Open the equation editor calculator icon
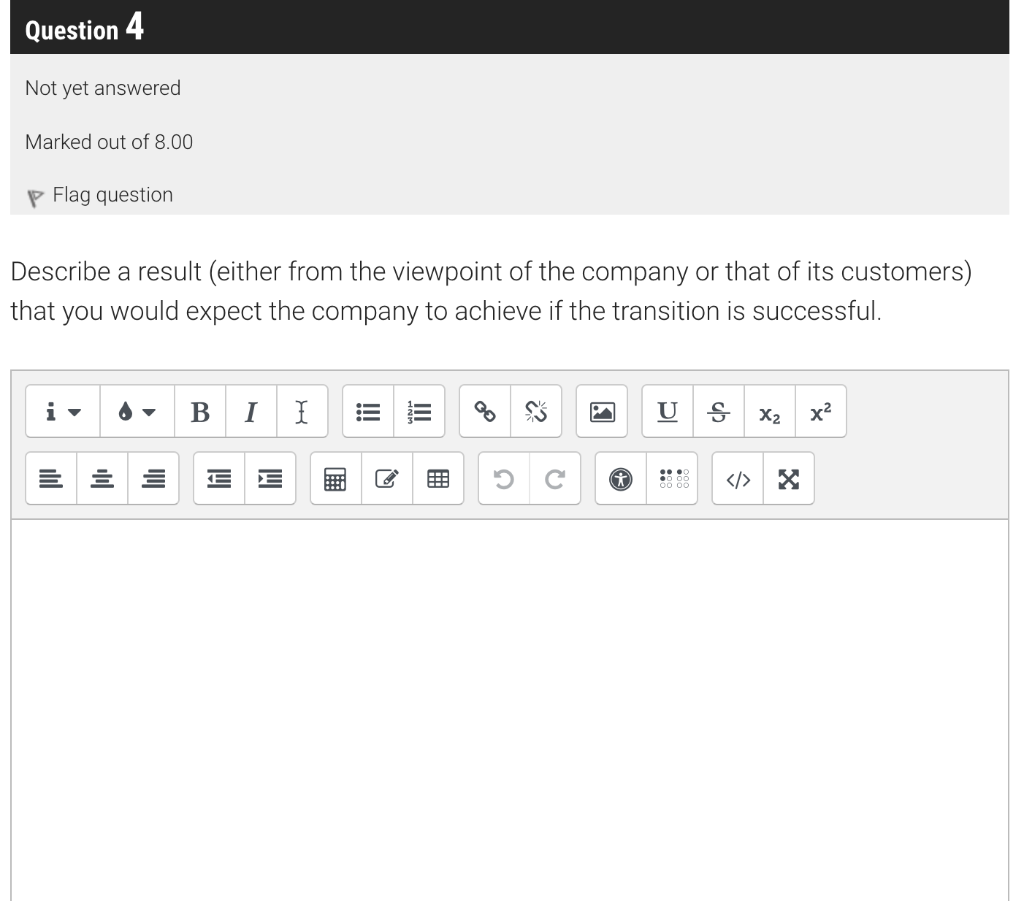The width and height of the screenshot is (1024, 901). 336,479
